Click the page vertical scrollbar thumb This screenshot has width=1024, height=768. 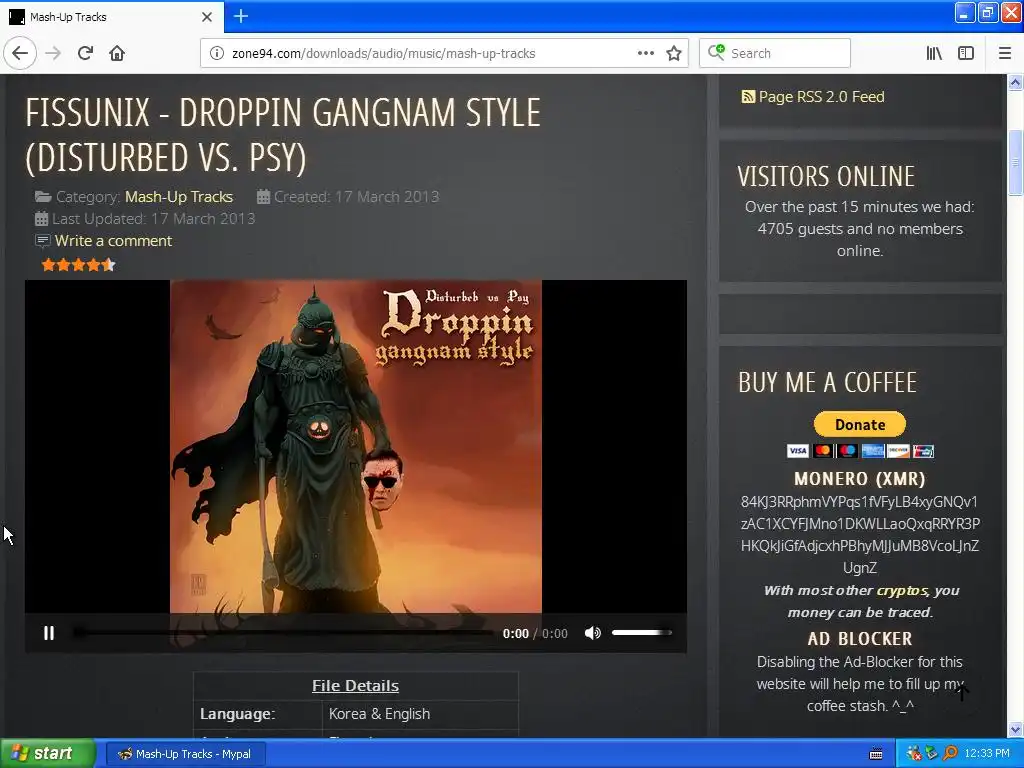click(x=1015, y=162)
